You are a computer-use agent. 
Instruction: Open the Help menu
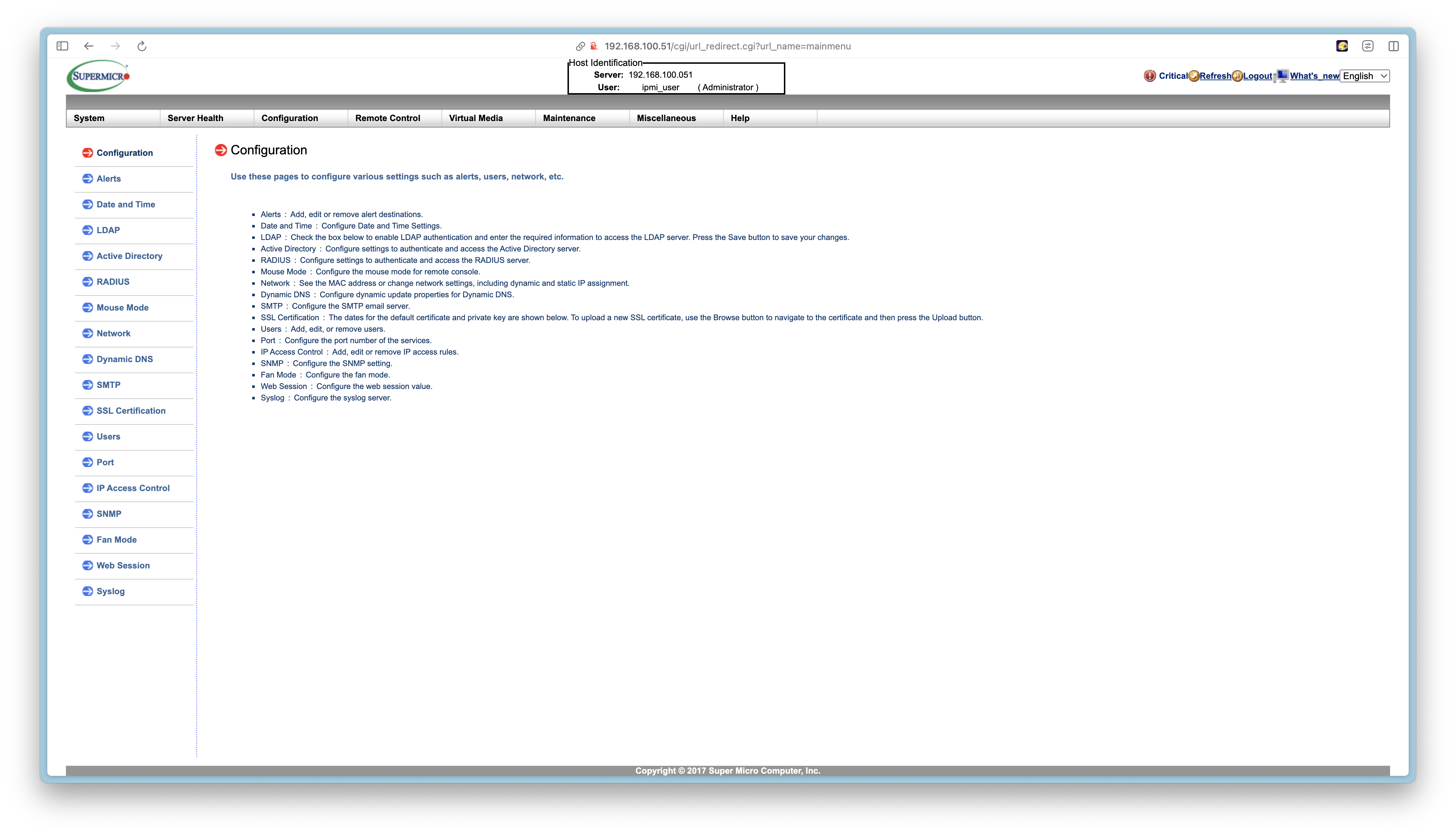tap(770, 118)
